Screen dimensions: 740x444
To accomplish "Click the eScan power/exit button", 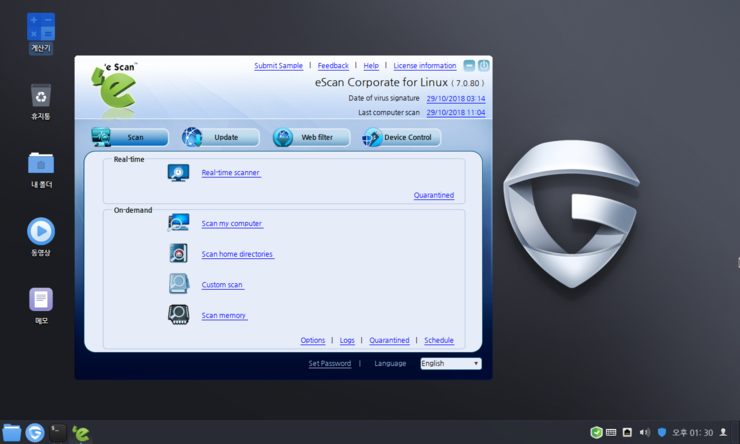I will coord(484,66).
